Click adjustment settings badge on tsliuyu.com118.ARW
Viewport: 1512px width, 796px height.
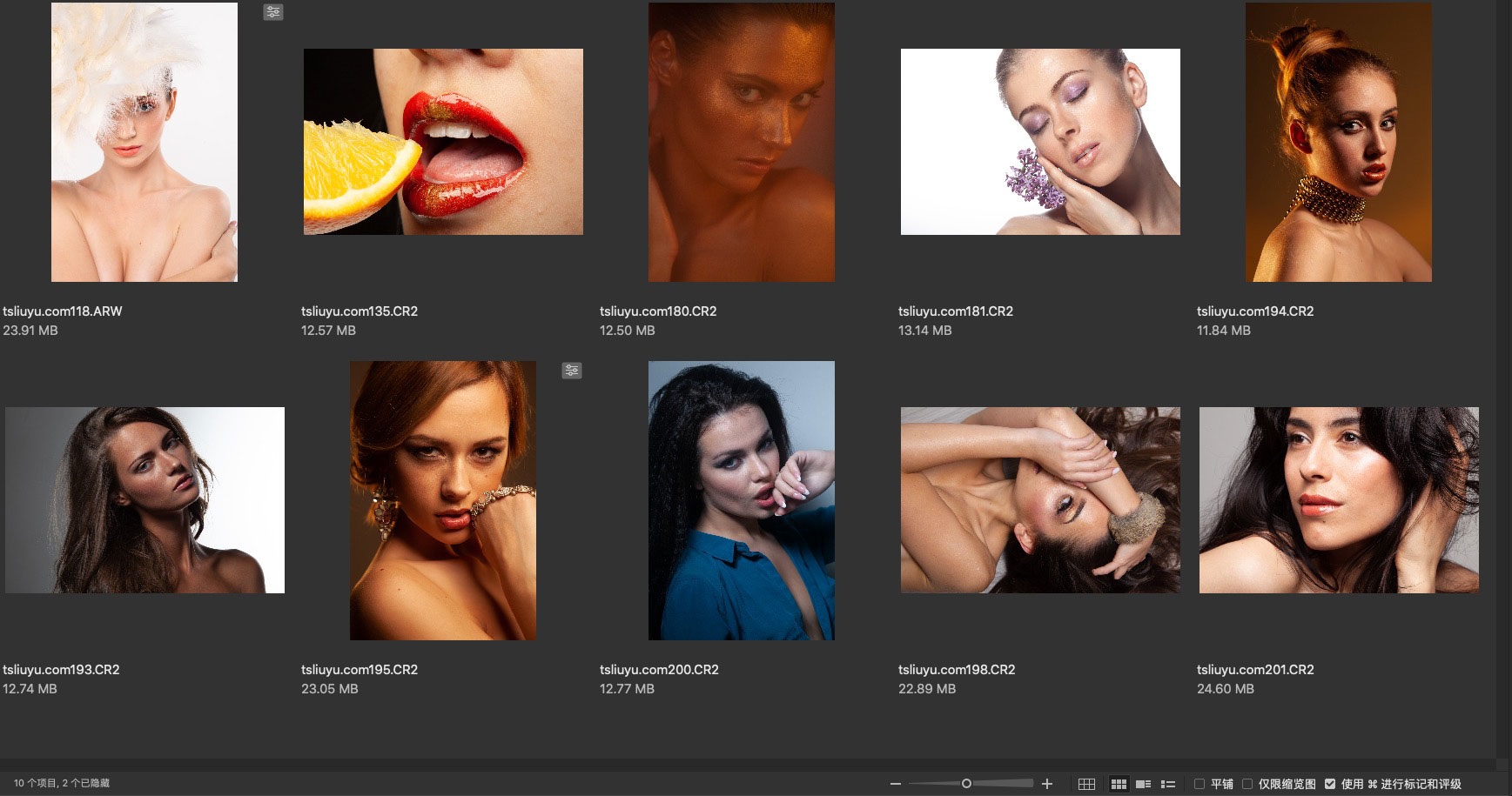pos(273,12)
